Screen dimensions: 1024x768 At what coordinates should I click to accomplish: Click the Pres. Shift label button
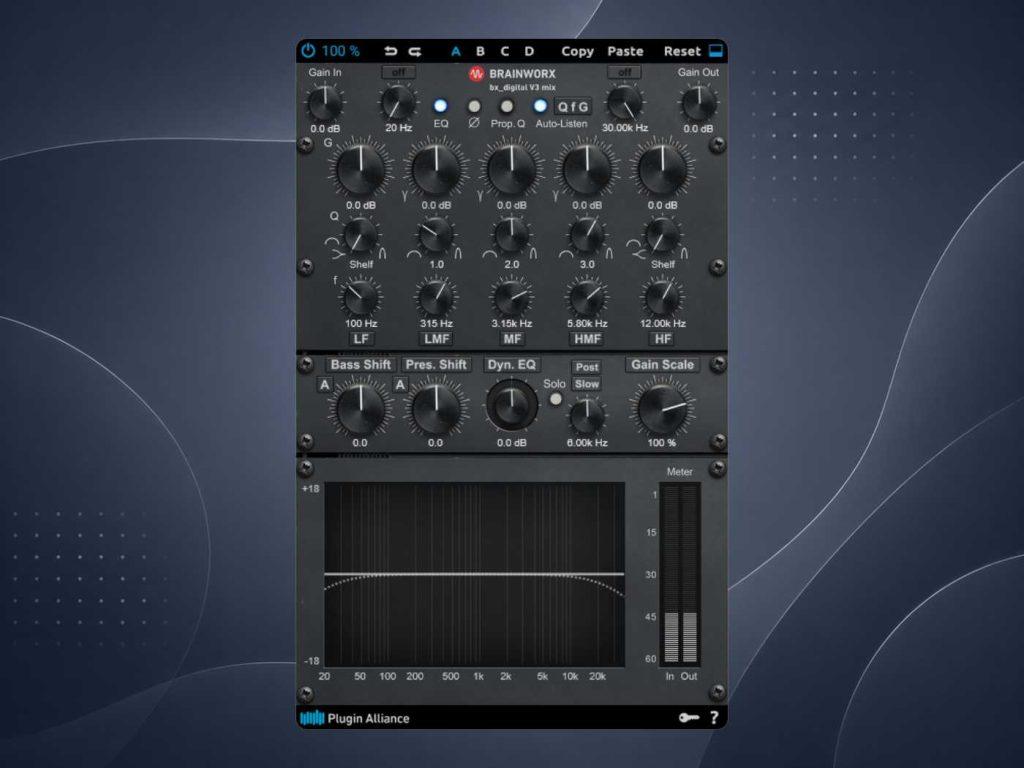pyautogui.click(x=436, y=365)
